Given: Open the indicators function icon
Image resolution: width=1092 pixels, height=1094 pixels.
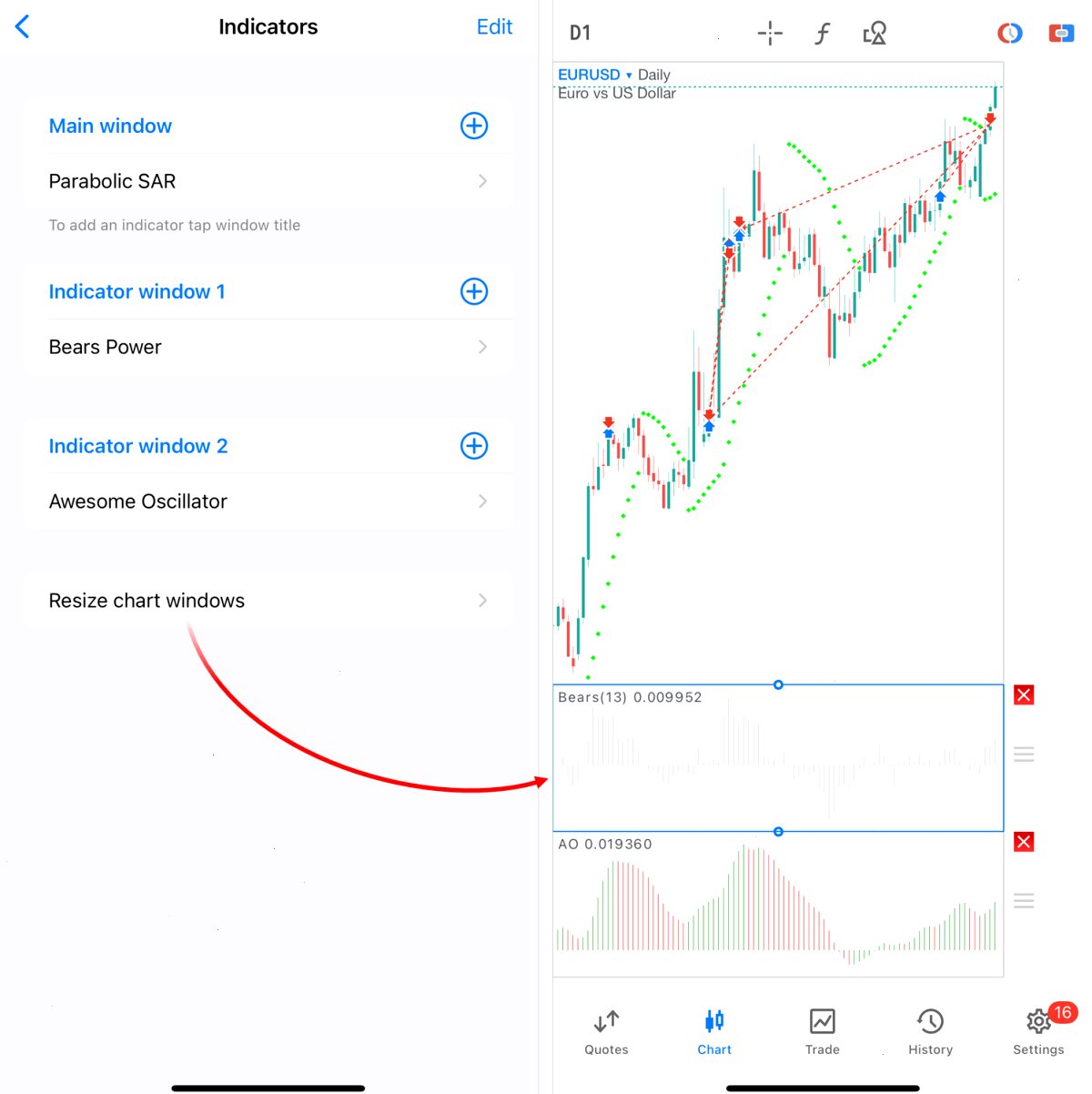Looking at the screenshot, I should point(822,34).
